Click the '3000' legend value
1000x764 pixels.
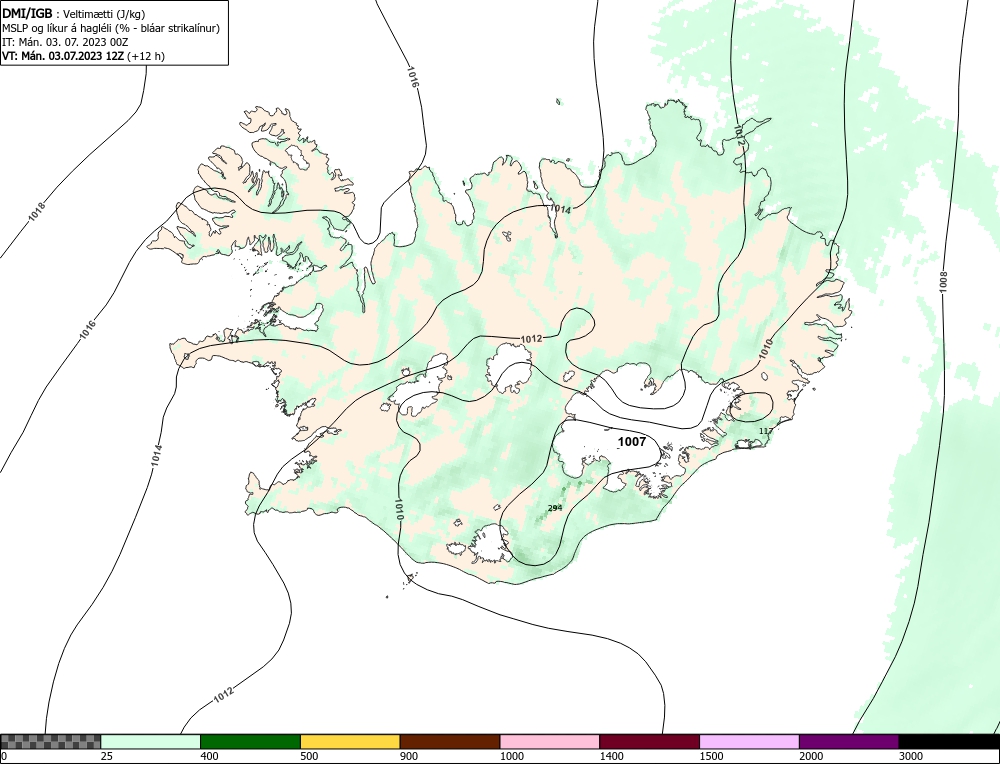click(x=911, y=757)
